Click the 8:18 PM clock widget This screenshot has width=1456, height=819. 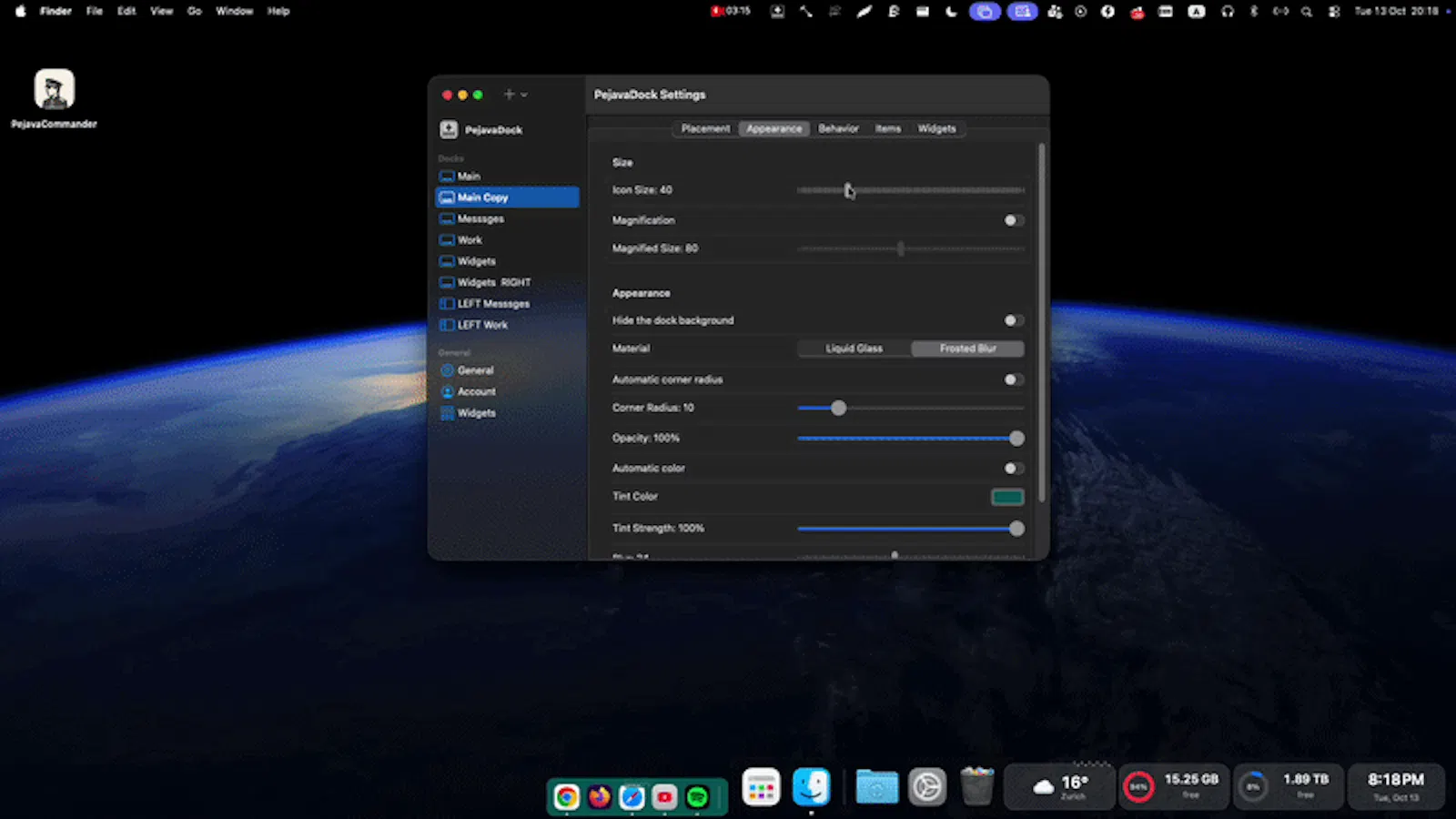click(x=1395, y=787)
